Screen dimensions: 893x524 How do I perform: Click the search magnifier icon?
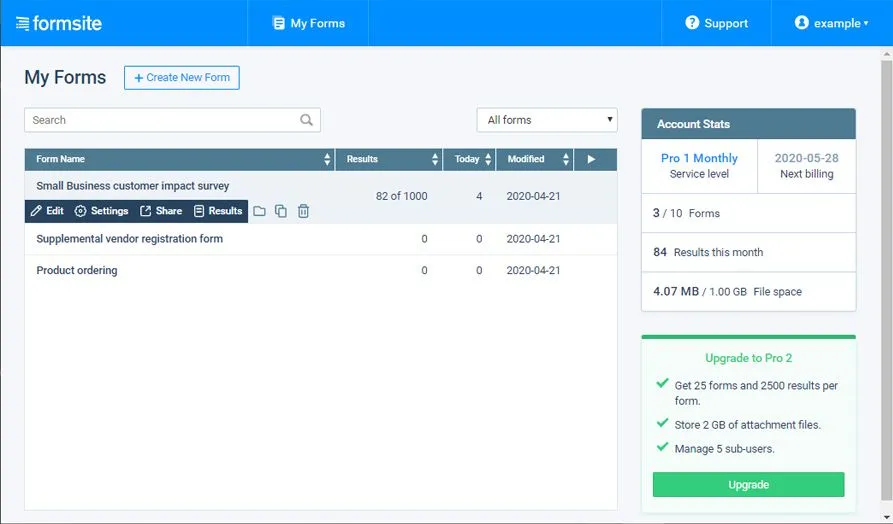[x=306, y=120]
